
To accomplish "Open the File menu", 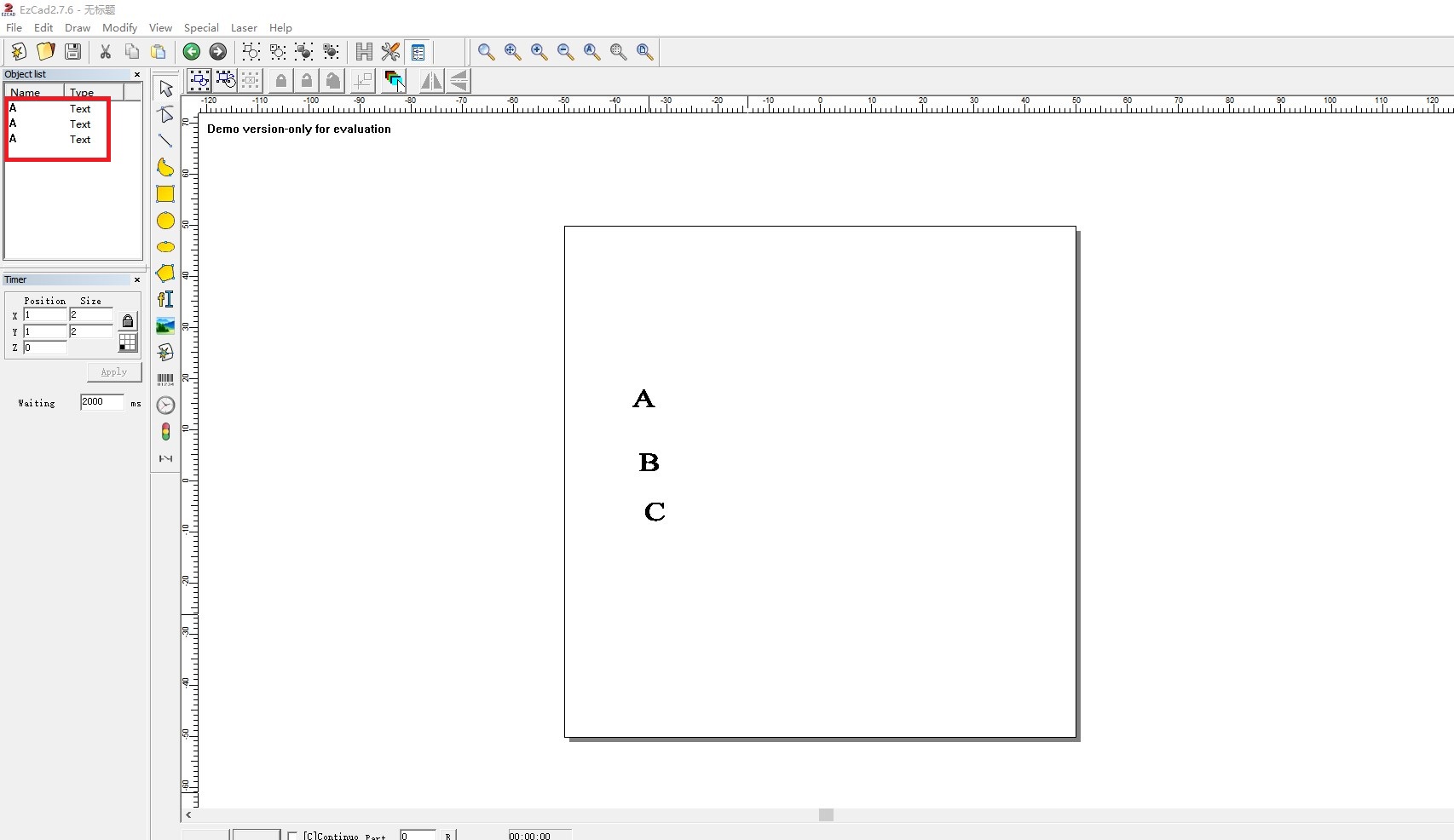I will pos(14,27).
